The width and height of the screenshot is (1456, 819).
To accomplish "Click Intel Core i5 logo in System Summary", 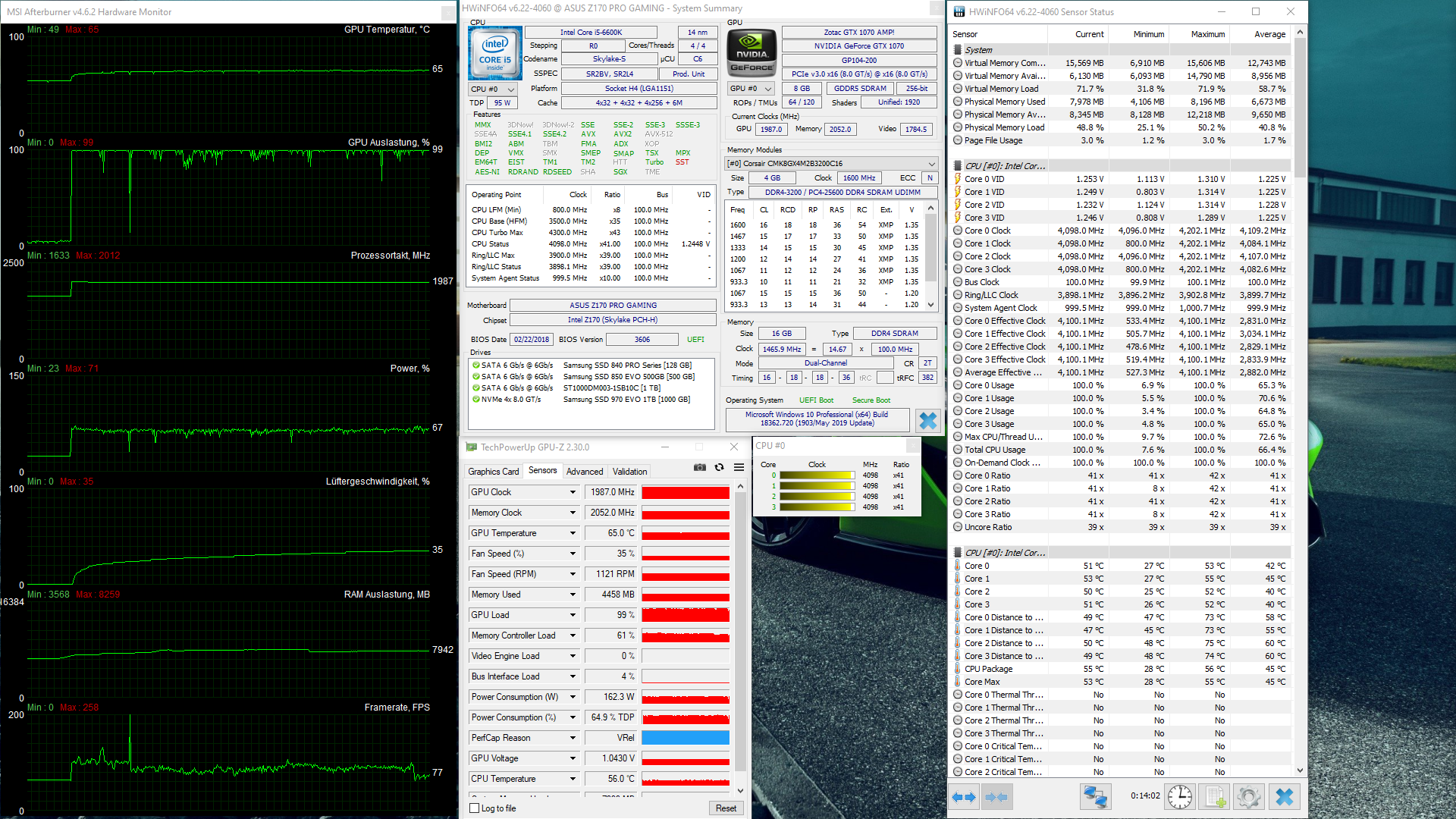I will coord(495,53).
